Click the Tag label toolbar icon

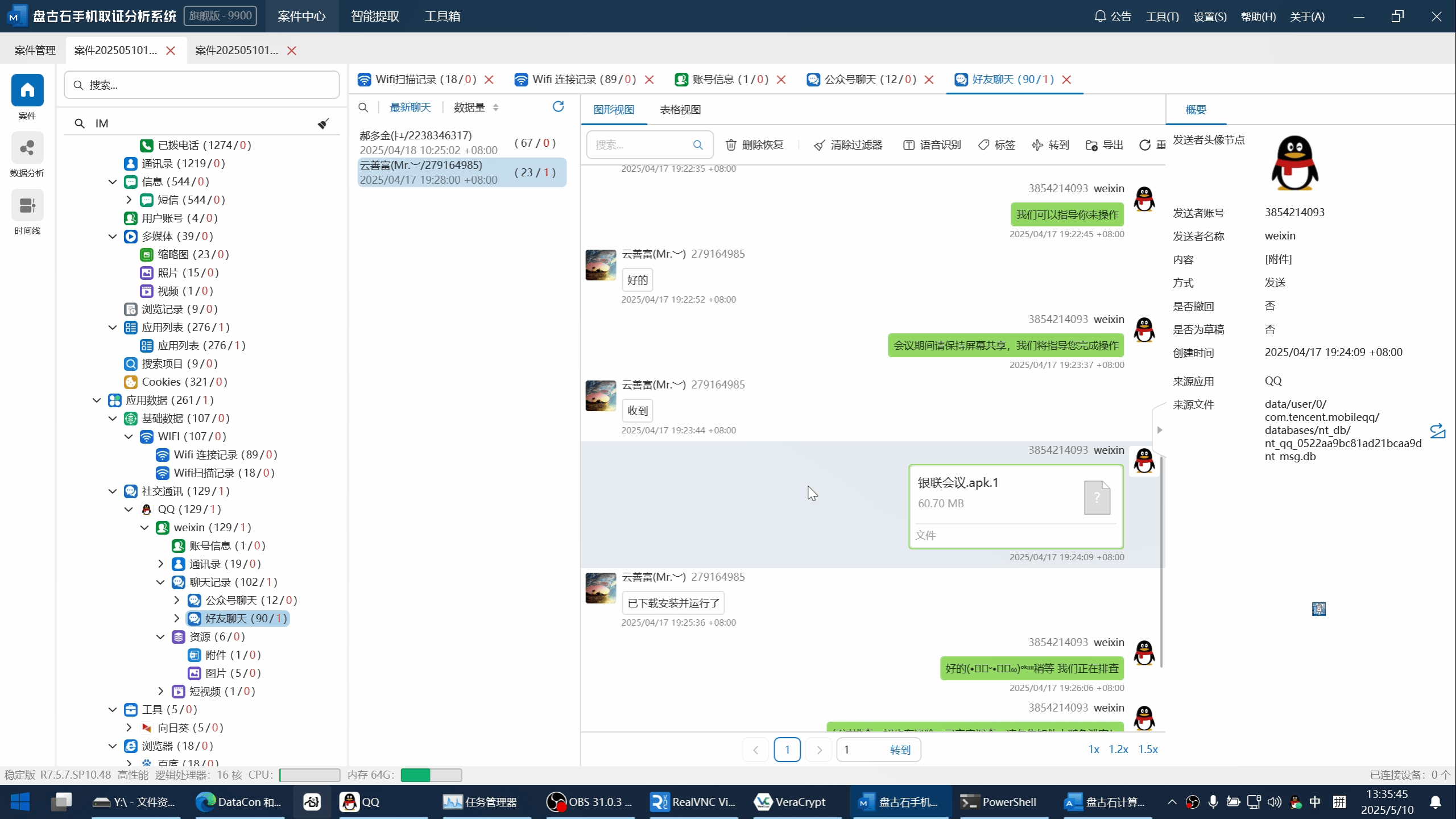[x=983, y=145]
